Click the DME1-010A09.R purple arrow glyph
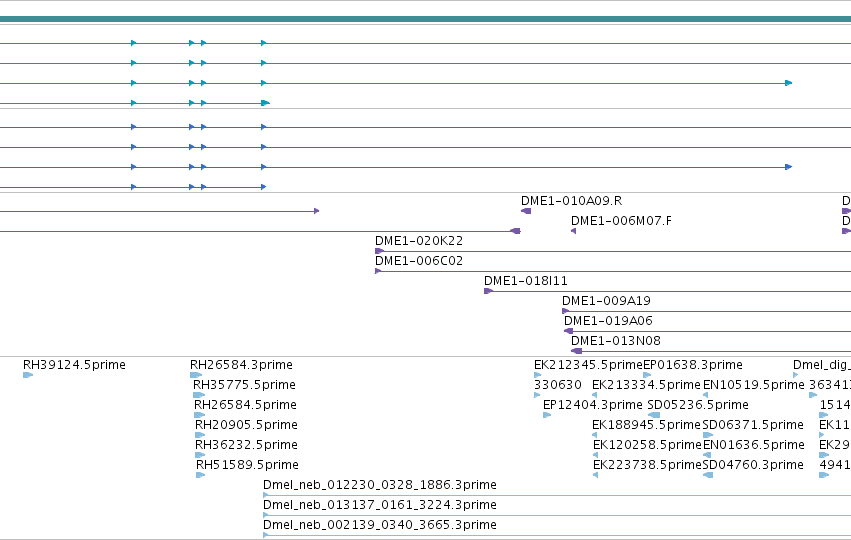851x540 pixels. pos(526,211)
